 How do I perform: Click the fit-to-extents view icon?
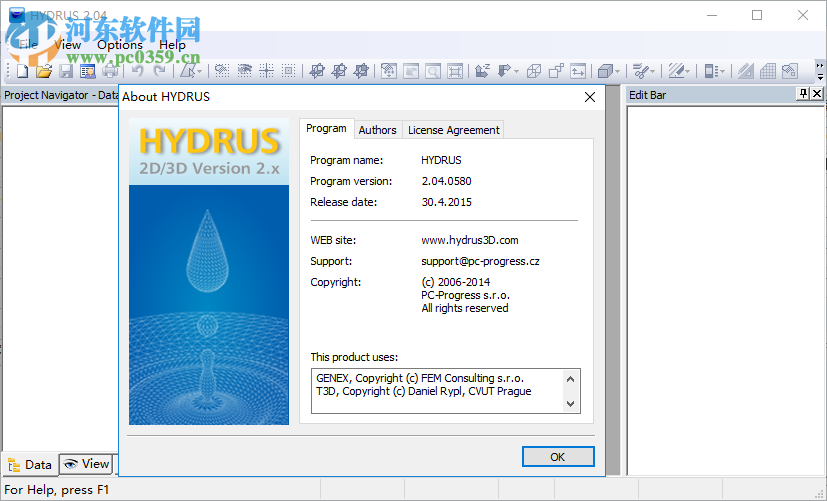pos(455,71)
